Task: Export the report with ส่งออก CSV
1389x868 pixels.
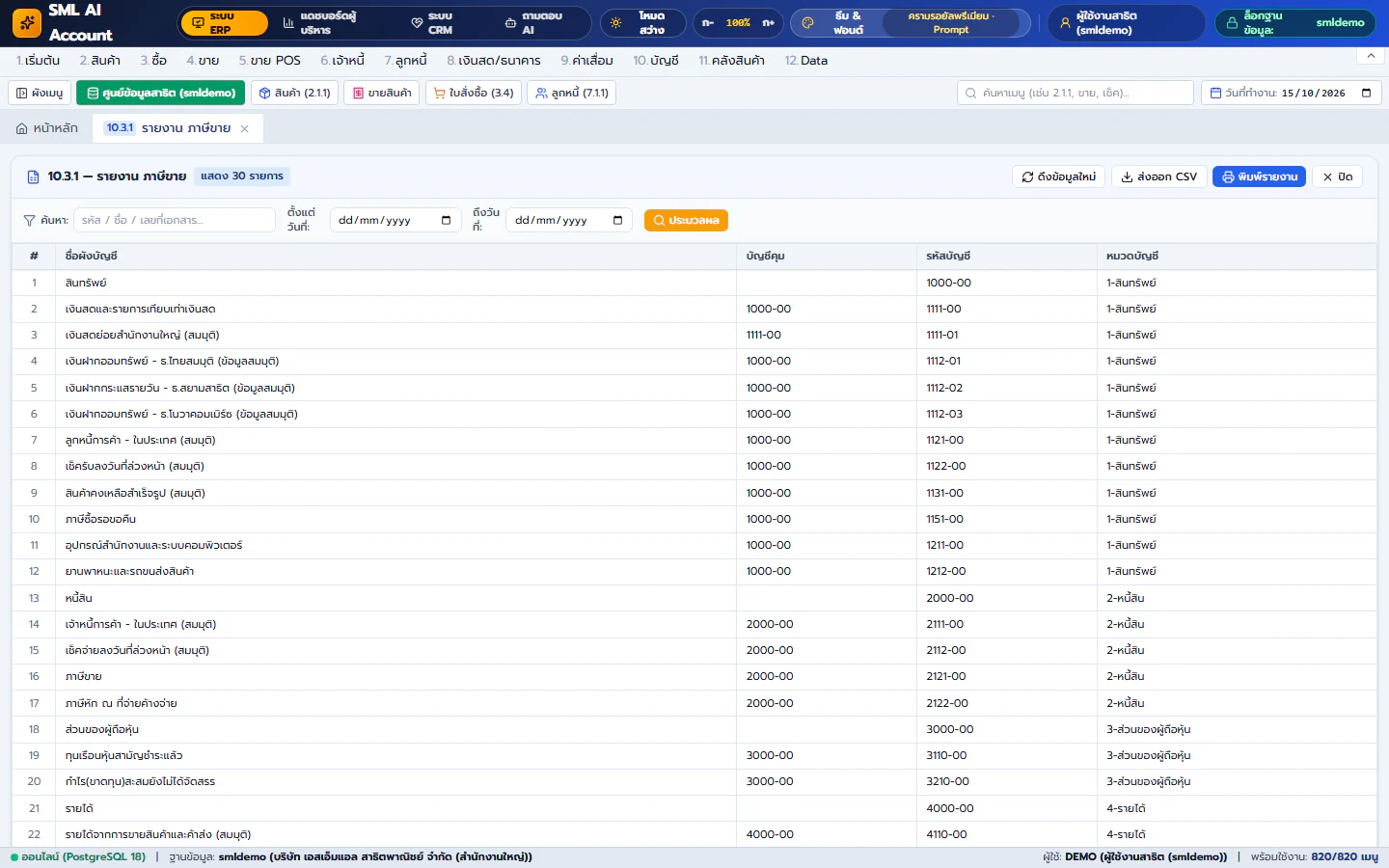Action: (1158, 176)
